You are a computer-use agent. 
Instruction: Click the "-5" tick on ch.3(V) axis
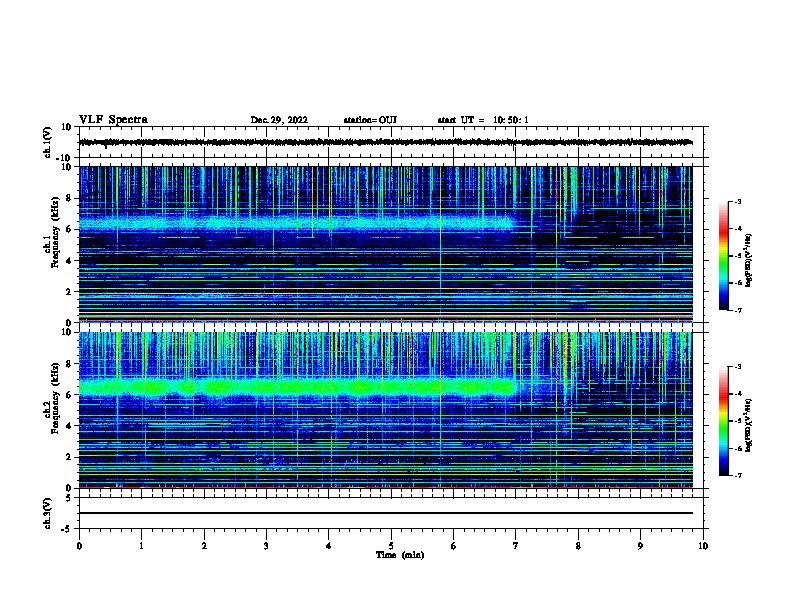[67, 529]
